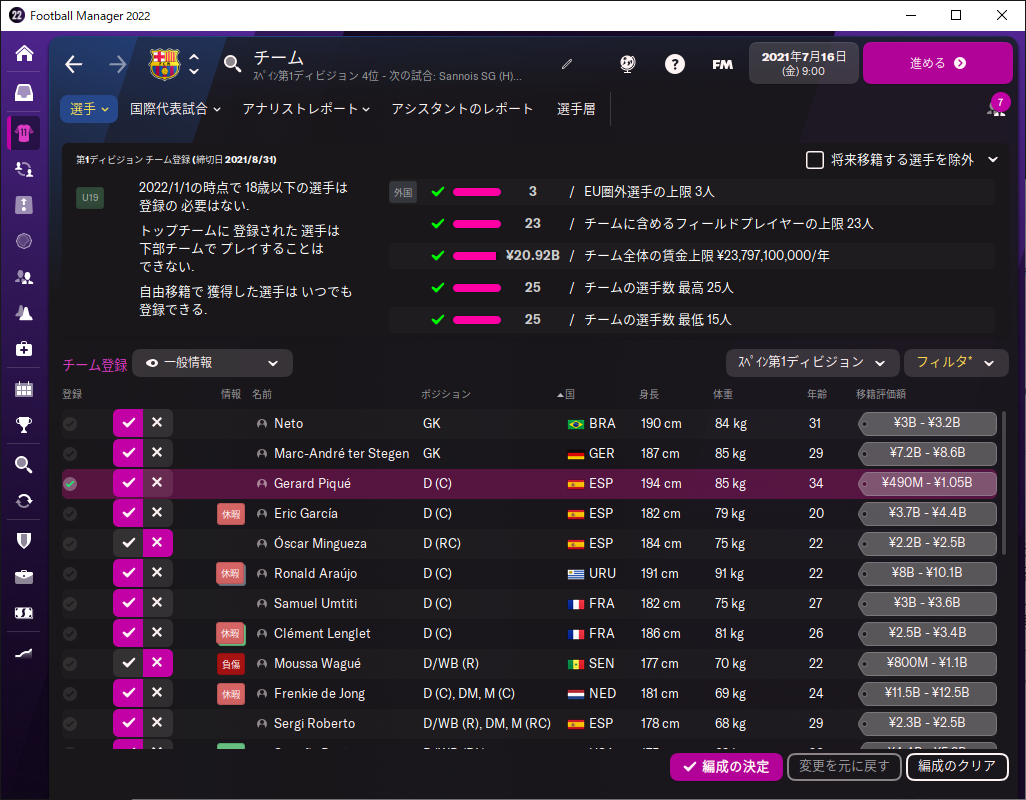Unregister Samuel Umtiti with the X toggle
1026x800 pixels.
[157, 603]
